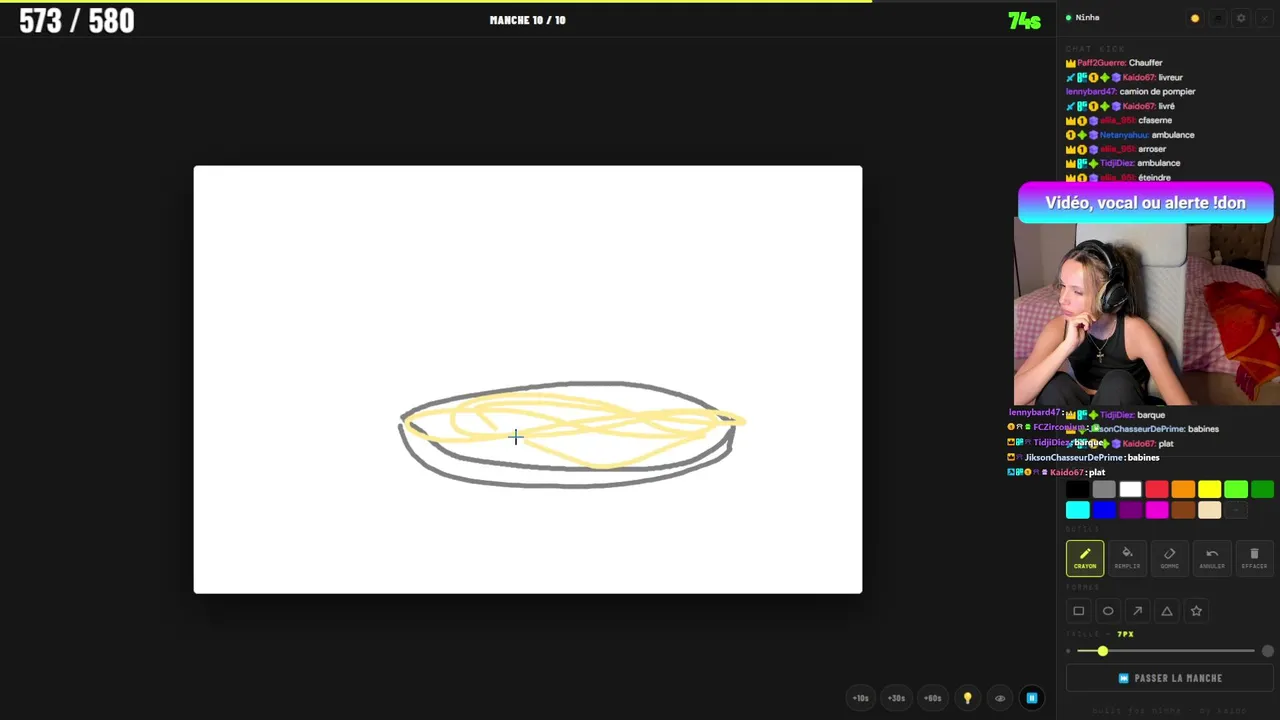Select the Crayon pencil tool
Viewport: 1280px width, 720px height.
point(1085,558)
